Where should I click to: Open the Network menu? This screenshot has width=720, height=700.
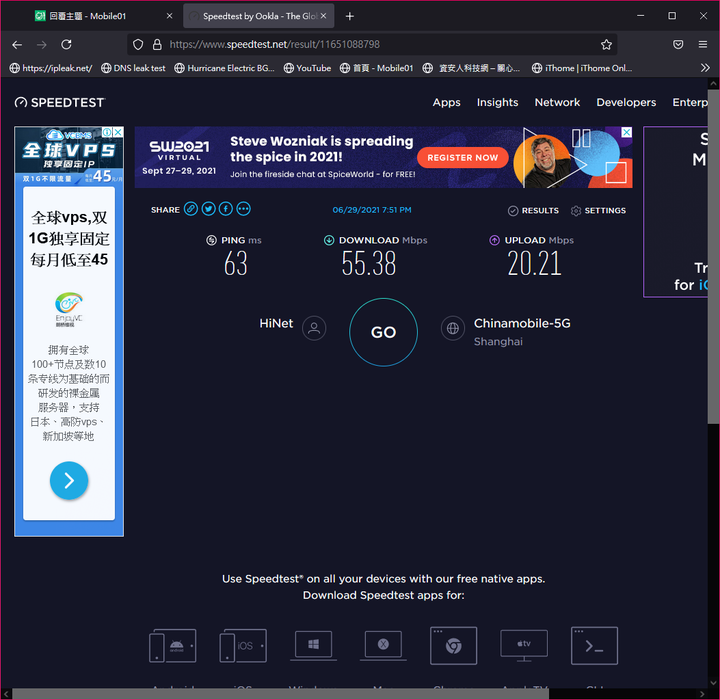pos(557,102)
